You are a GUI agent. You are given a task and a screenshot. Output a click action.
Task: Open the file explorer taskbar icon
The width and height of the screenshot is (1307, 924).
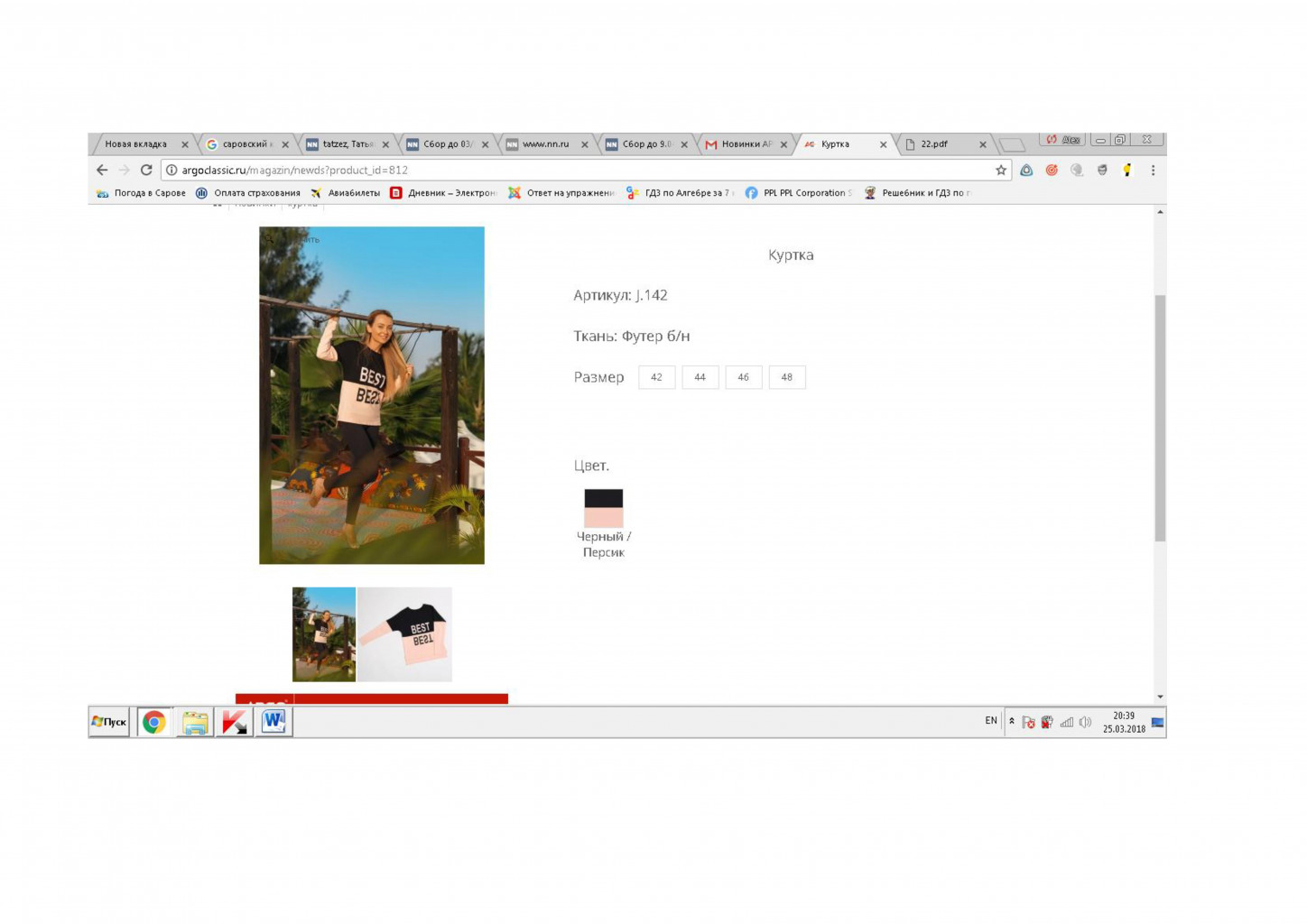click(194, 722)
